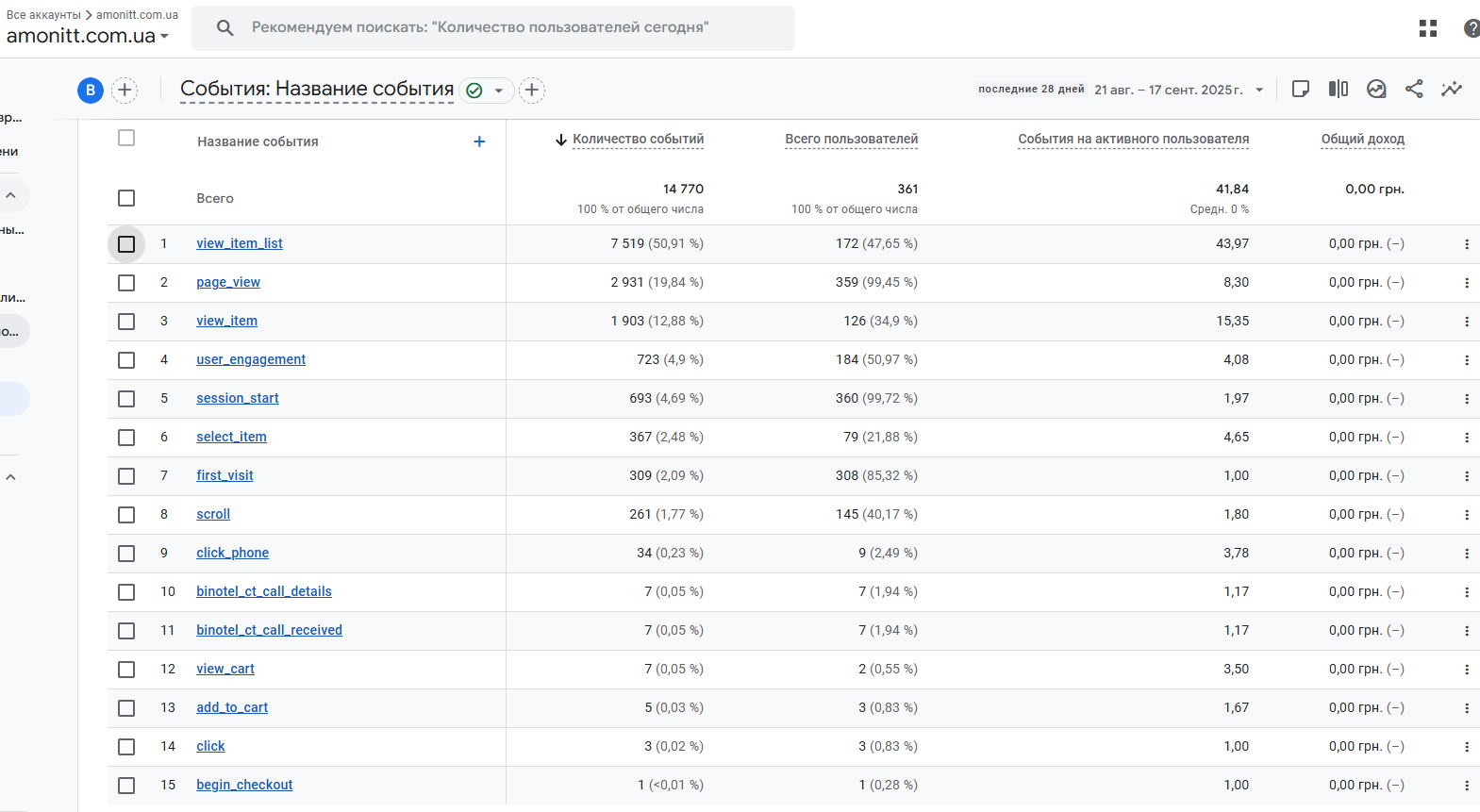Check the select_item row checkbox

[x=126, y=438]
